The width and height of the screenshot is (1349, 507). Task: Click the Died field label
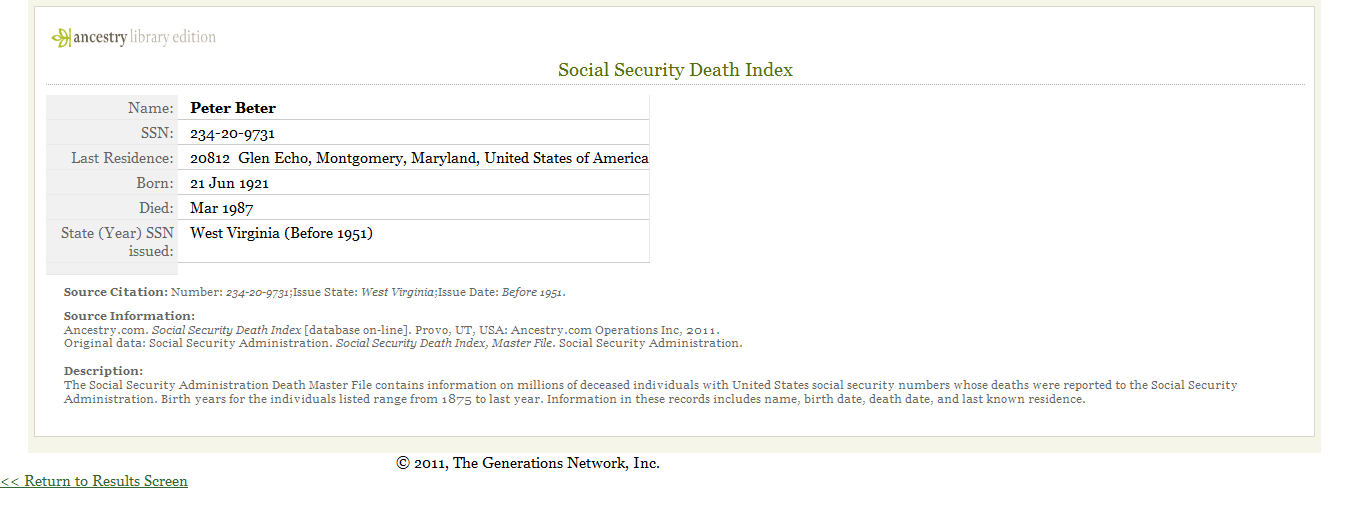(x=156, y=208)
